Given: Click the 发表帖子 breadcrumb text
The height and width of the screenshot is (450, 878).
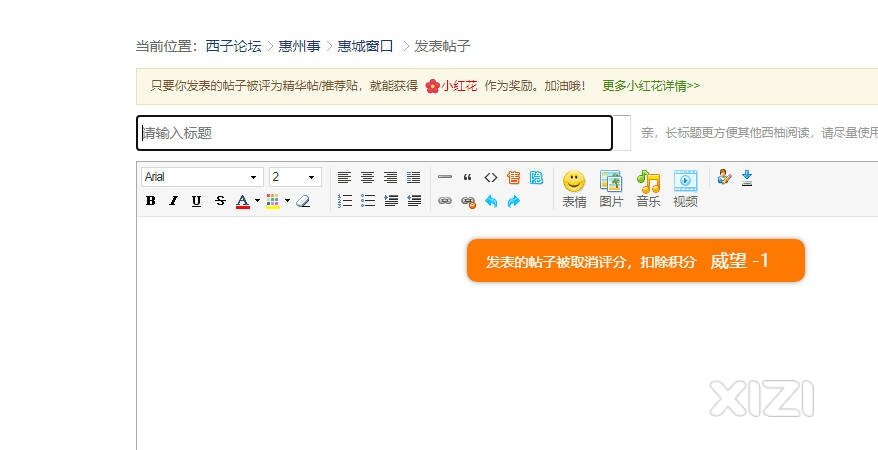Looking at the screenshot, I should [x=442, y=46].
